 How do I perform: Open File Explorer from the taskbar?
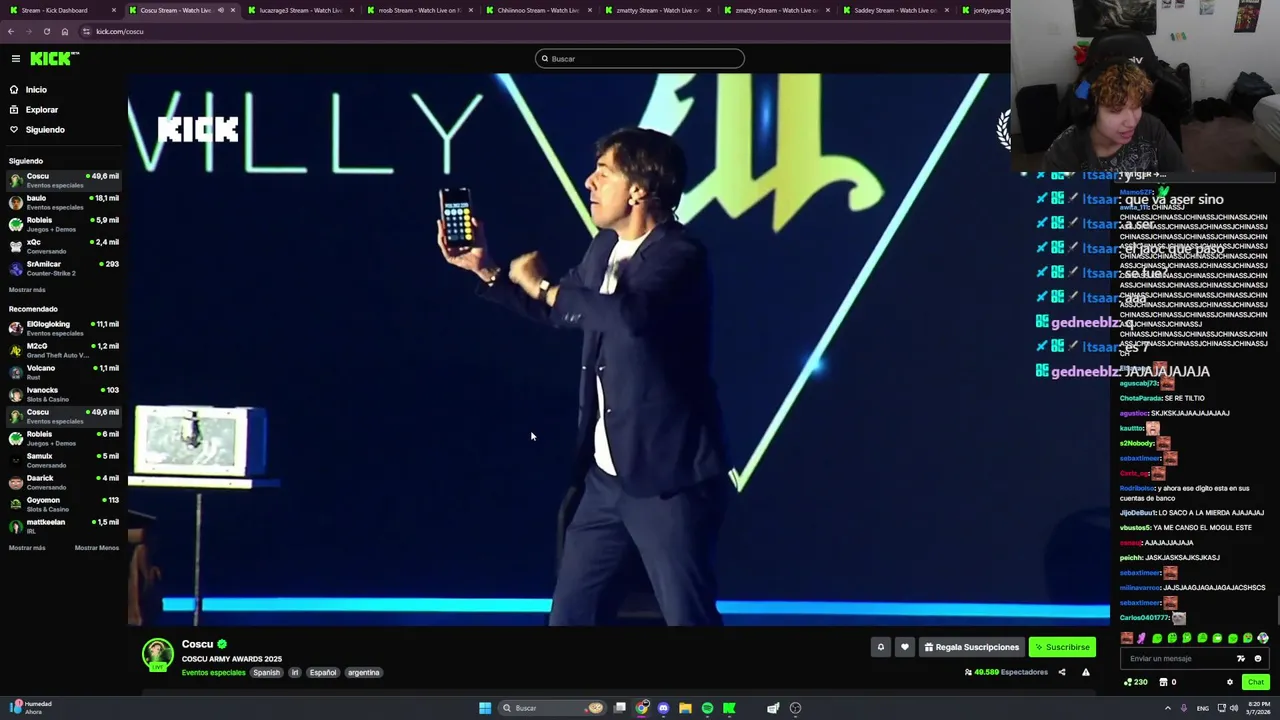click(x=685, y=708)
